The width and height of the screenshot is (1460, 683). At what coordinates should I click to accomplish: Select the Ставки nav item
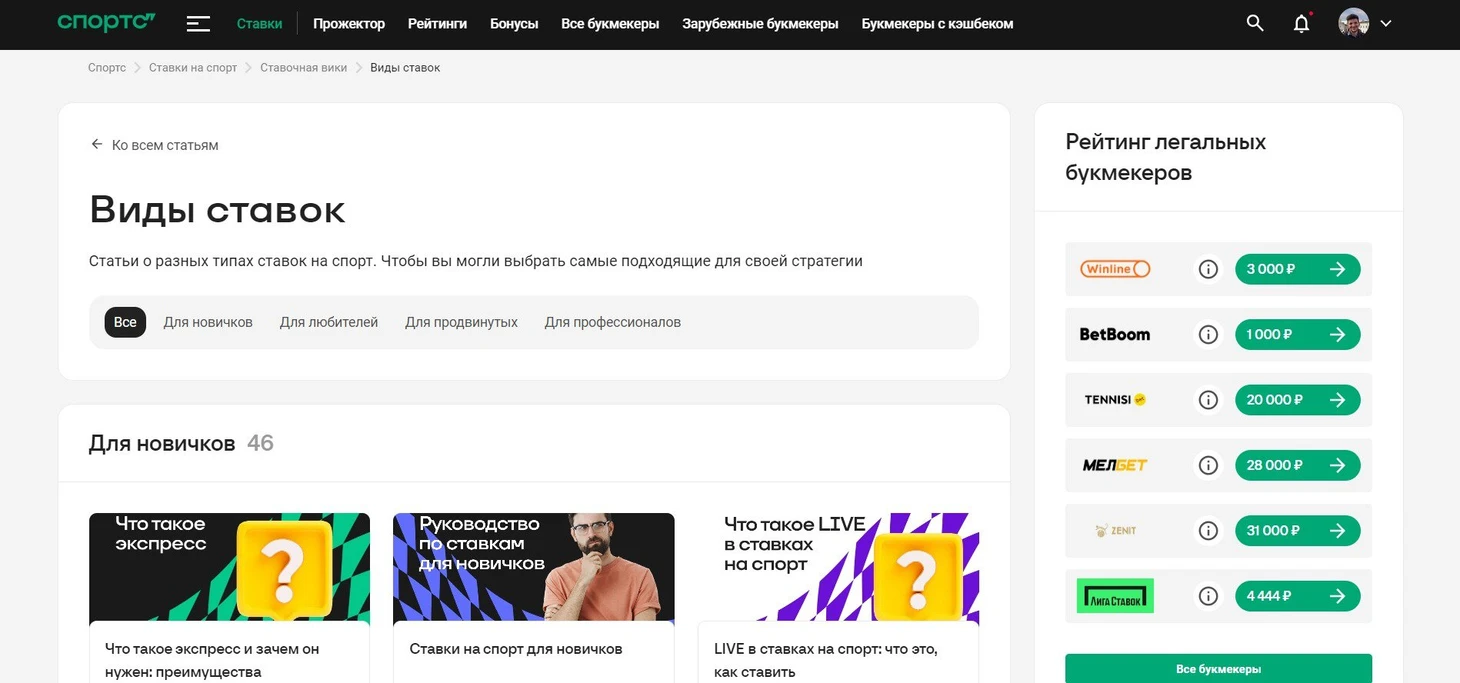[260, 23]
